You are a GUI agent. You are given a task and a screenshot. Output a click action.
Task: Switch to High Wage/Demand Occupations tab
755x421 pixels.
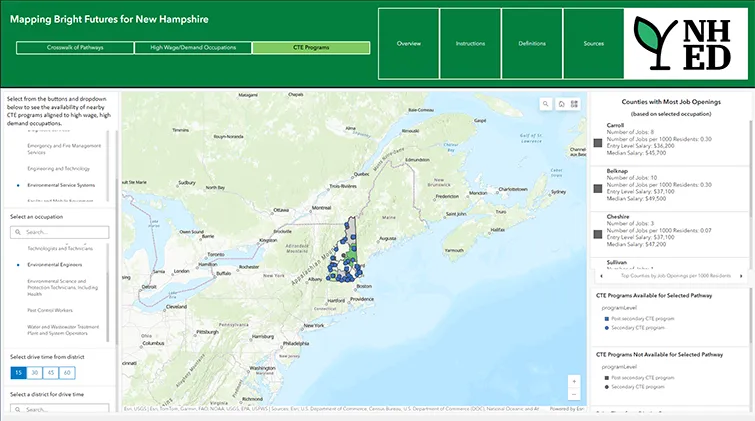tap(193, 48)
